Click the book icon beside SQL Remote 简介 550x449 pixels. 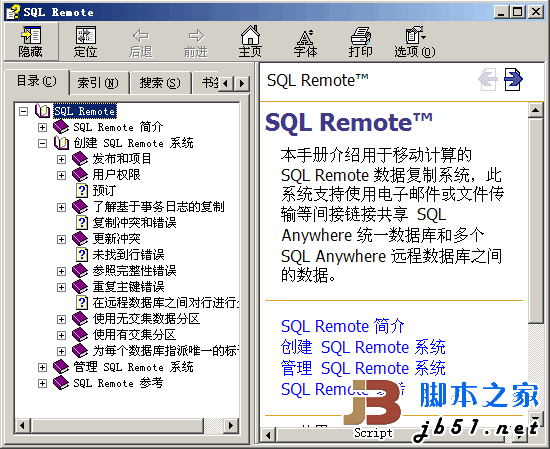click(61, 127)
